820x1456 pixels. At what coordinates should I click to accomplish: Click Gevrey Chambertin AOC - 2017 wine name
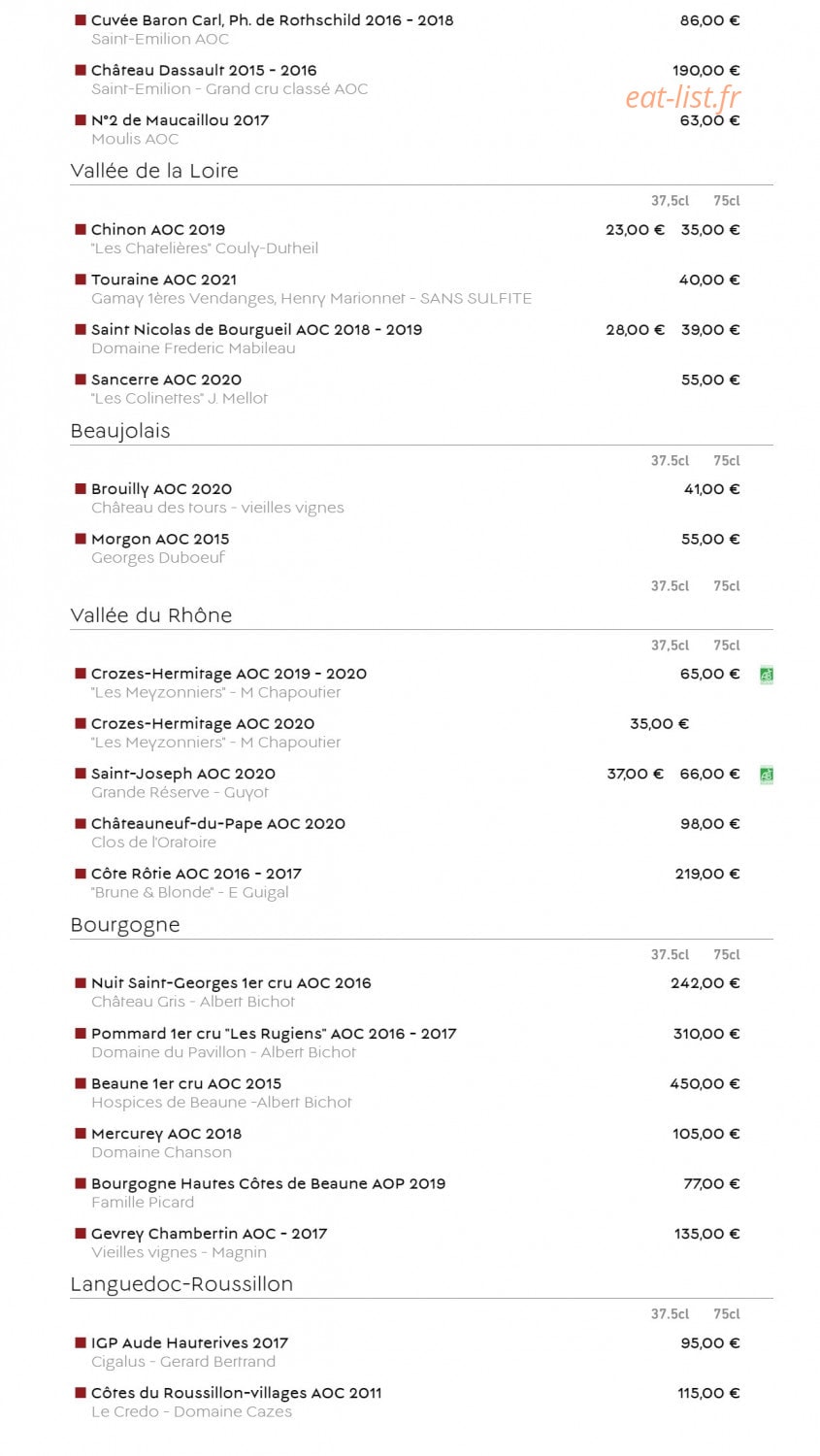tap(209, 1234)
